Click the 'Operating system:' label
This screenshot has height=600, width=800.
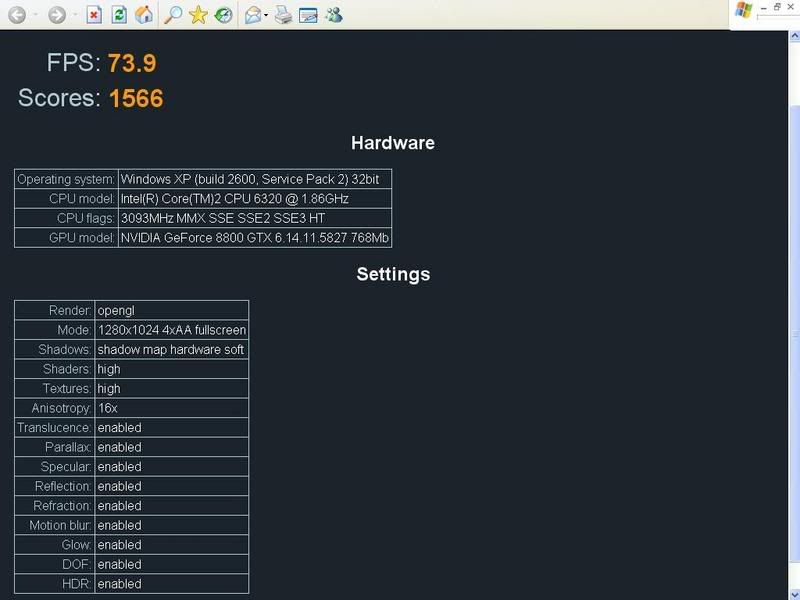pos(66,179)
